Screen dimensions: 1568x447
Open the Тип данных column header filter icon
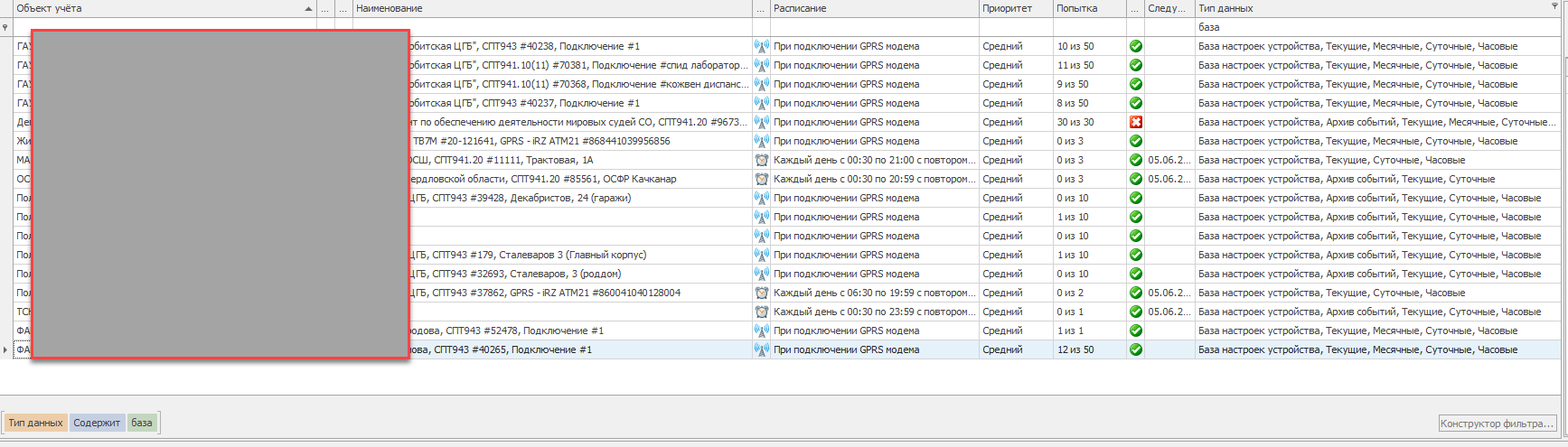(x=1554, y=6)
